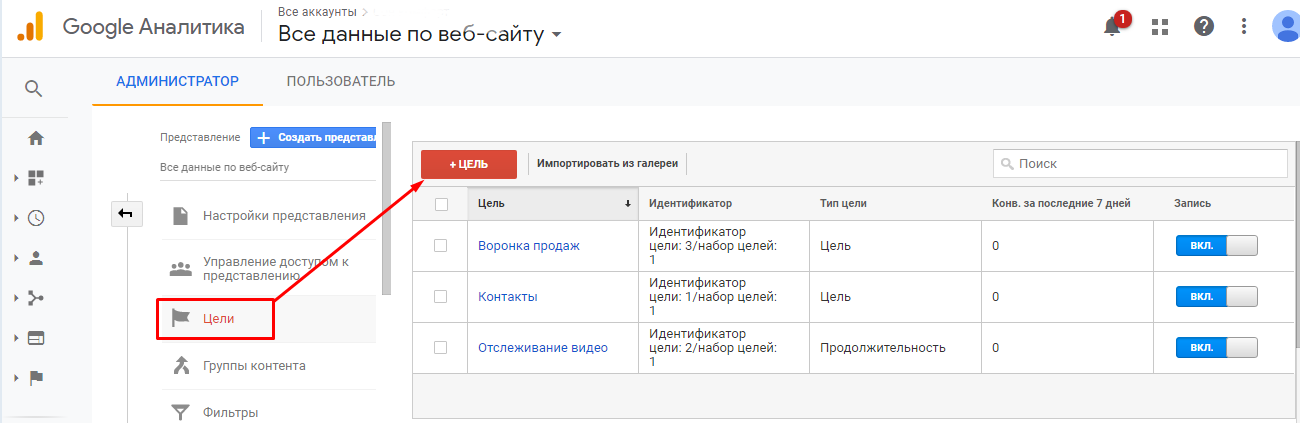Image resolution: width=1300 pixels, height=423 pixels.
Task: Click the back arrow collapse button
Action: point(127,213)
